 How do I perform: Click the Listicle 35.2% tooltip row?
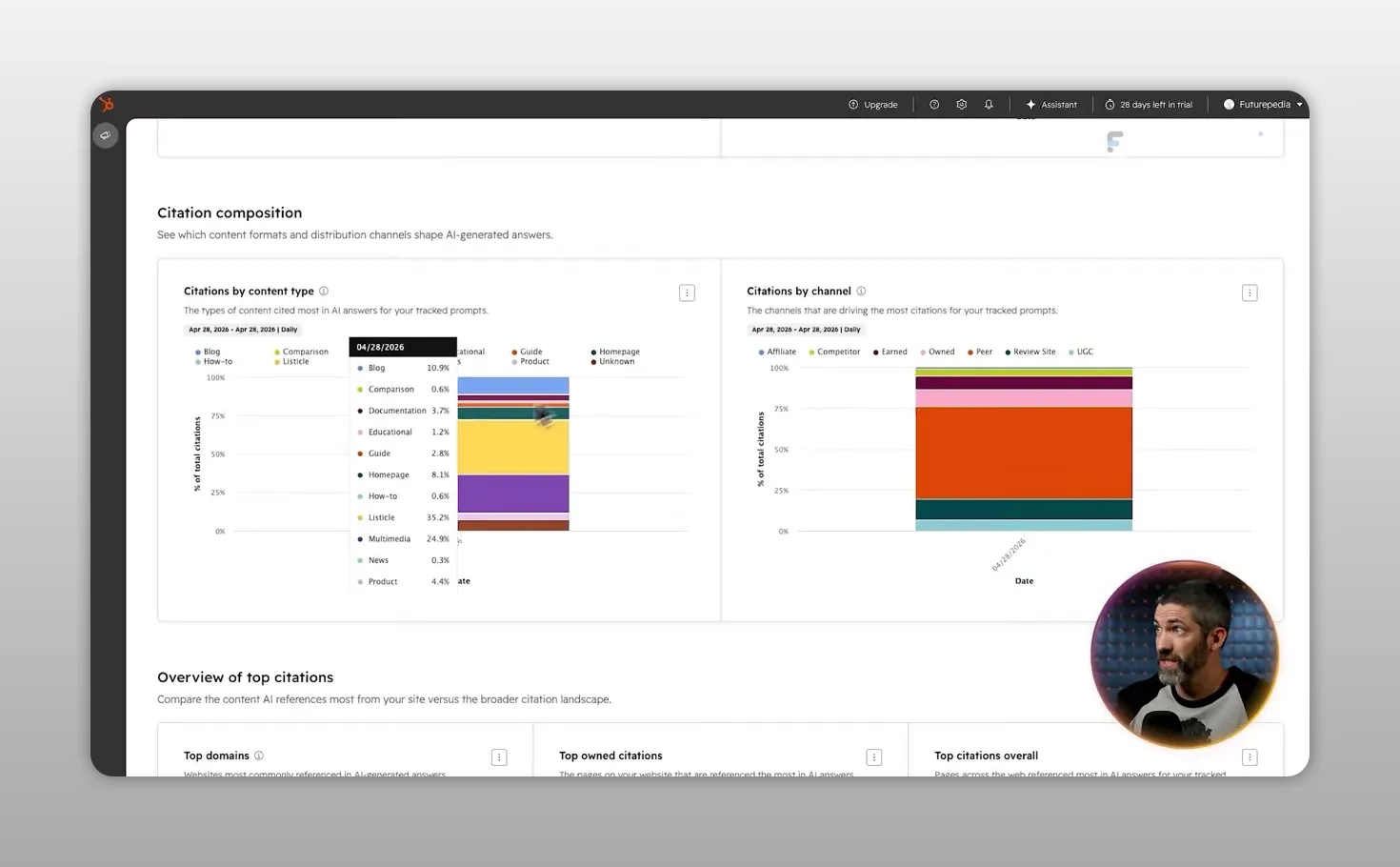(x=403, y=517)
